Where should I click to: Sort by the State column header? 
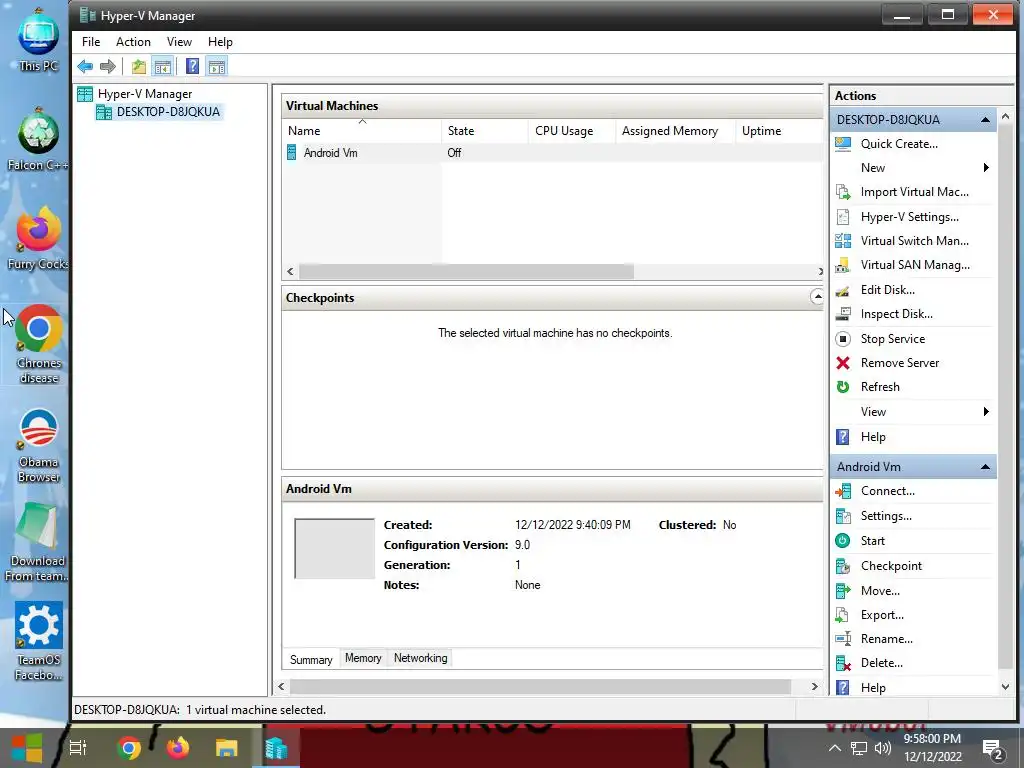(485, 131)
